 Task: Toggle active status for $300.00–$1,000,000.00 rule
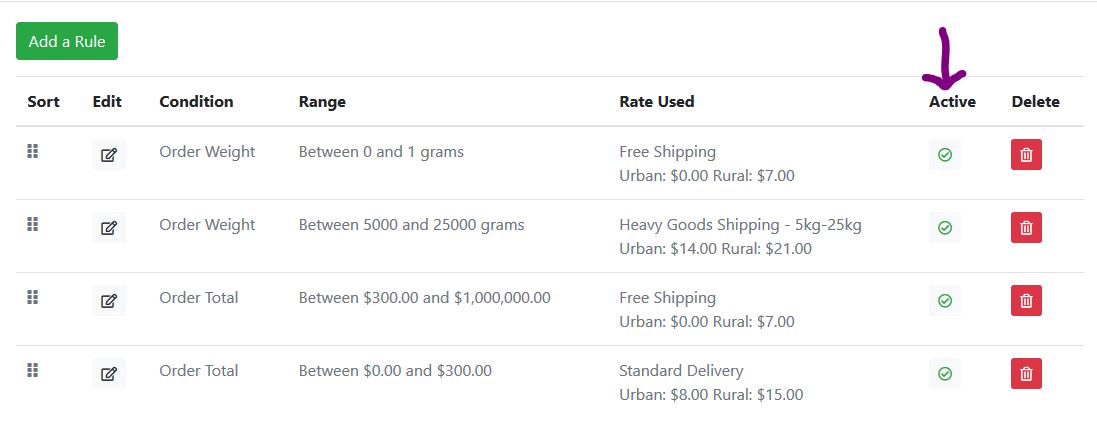pyautogui.click(x=945, y=301)
